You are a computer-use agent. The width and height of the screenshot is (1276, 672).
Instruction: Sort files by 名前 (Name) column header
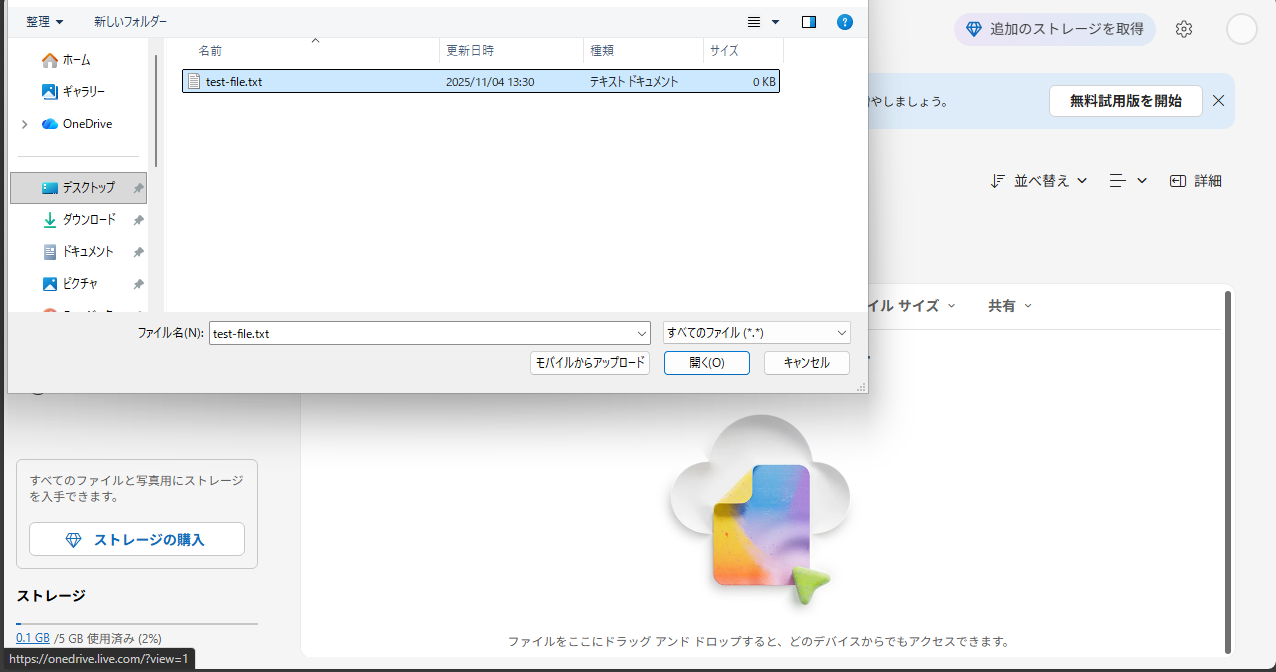pyautogui.click(x=211, y=50)
